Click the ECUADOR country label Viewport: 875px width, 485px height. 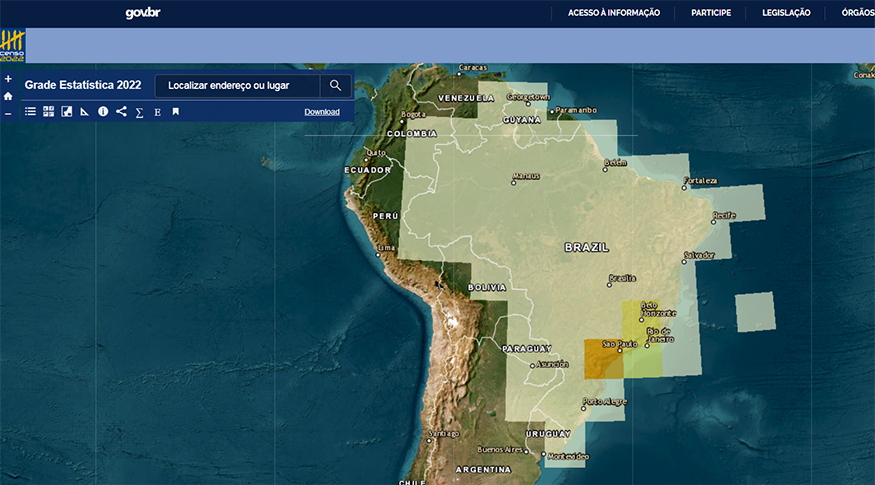367,170
